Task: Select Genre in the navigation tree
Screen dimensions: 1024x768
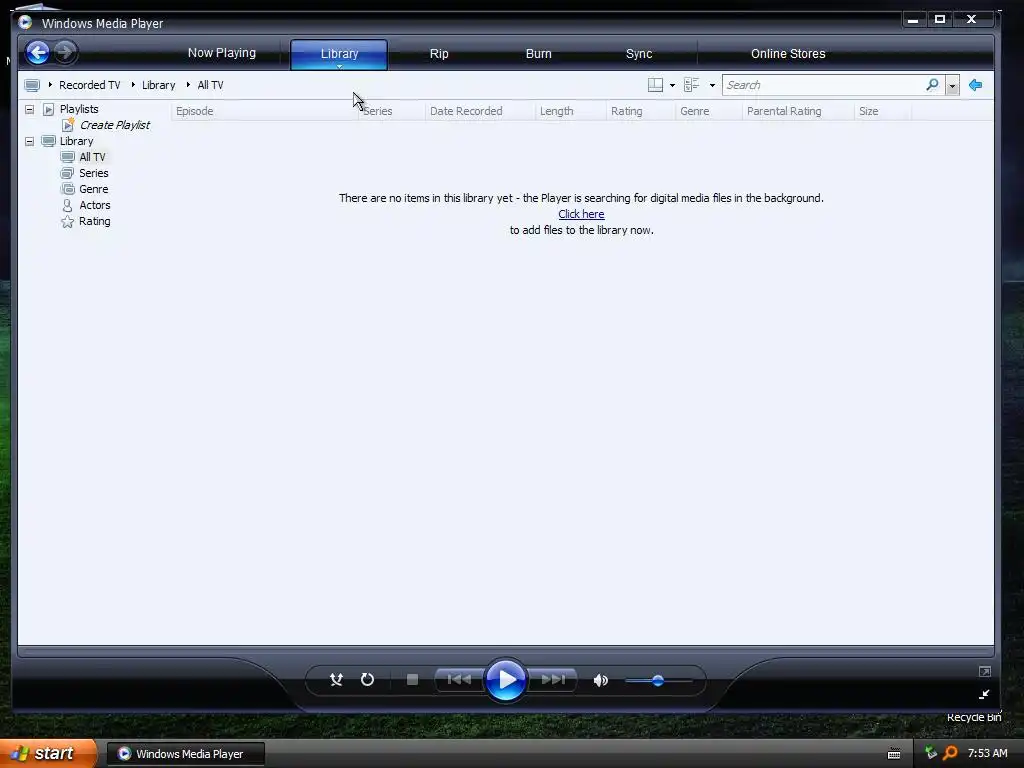Action: pos(93,189)
